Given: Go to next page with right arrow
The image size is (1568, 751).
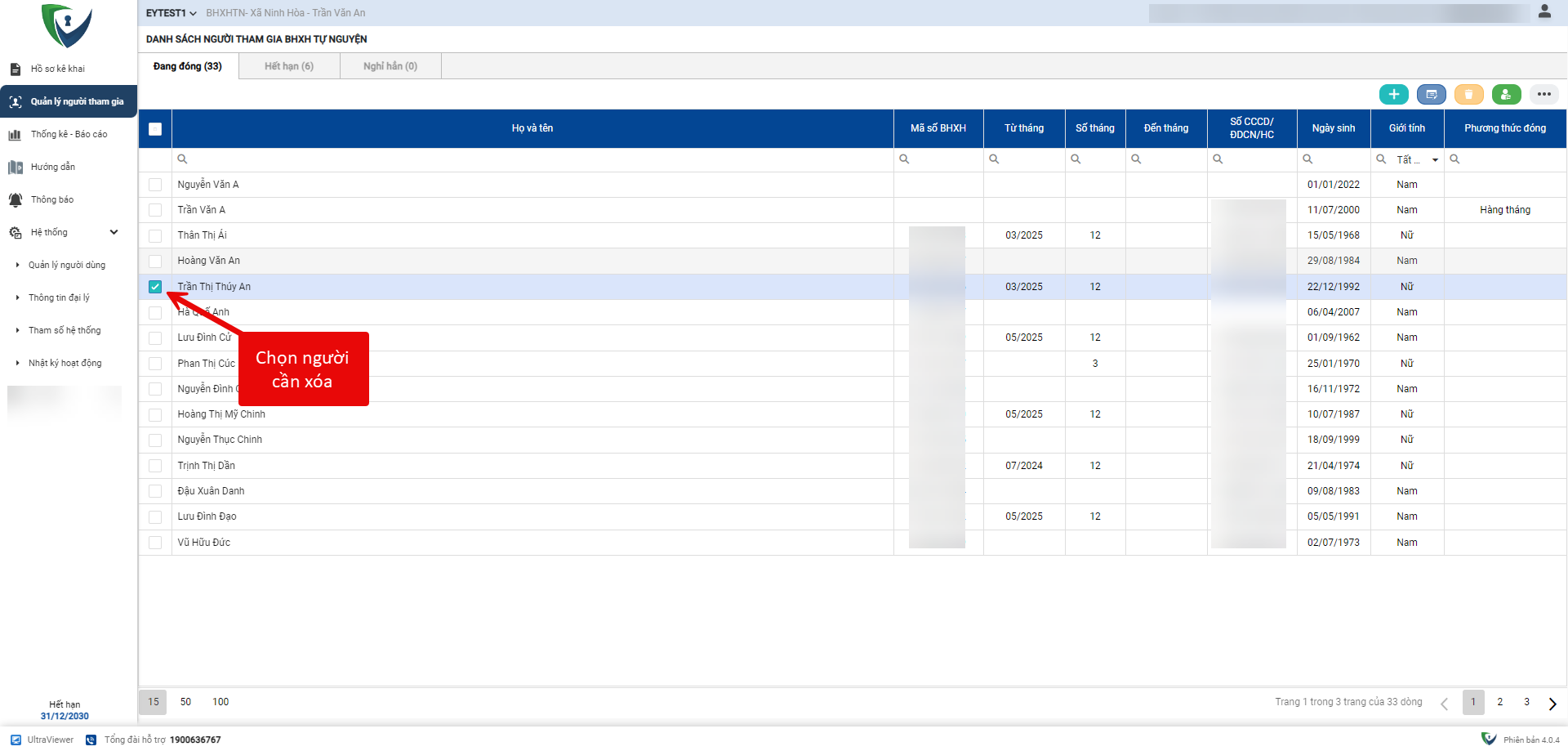Looking at the screenshot, I should [x=1552, y=703].
